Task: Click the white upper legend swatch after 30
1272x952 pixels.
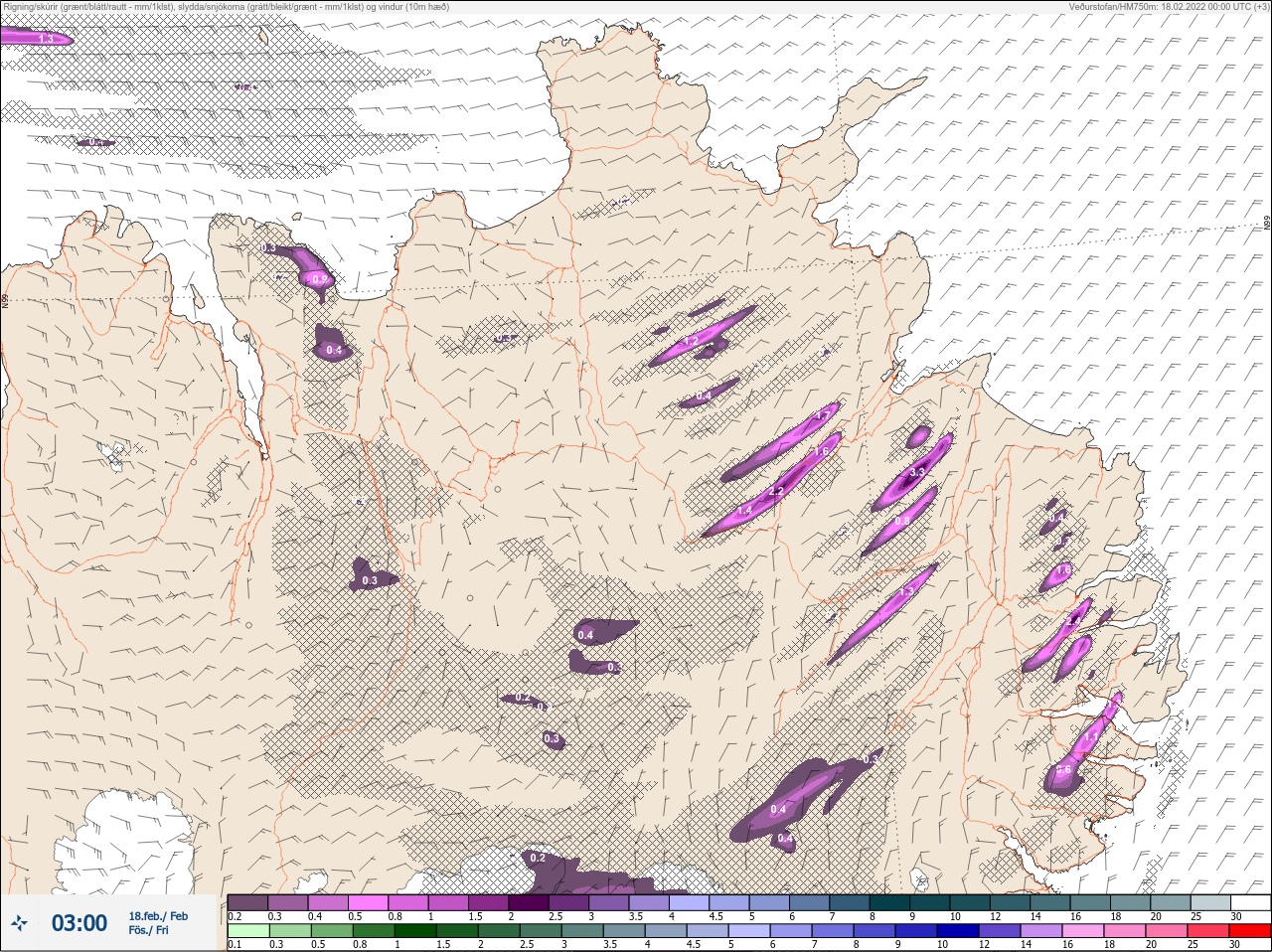Action: (1250, 902)
